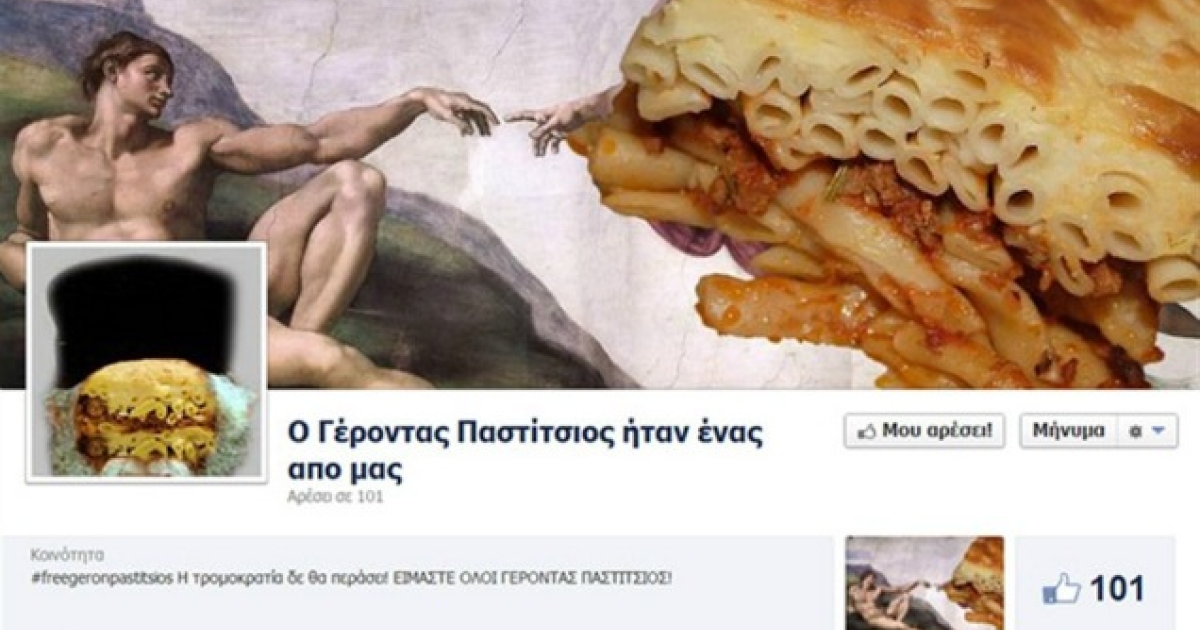The image size is (1200, 630).
Task: Click the thumbs-up icon in Μου αρέσει! button
Action: click(866, 431)
